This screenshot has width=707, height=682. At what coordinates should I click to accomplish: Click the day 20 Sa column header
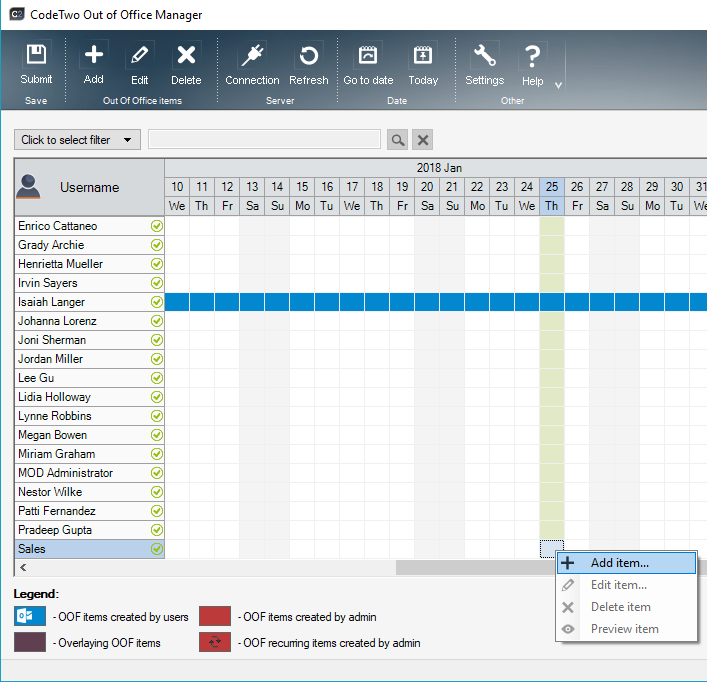pyautogui.click(x=427, y=197)
